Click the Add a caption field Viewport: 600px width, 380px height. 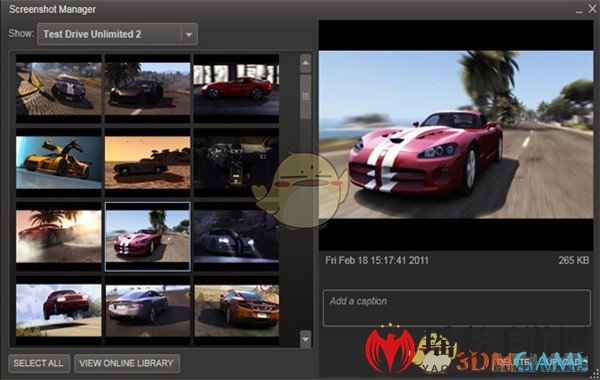pos(457,308)
